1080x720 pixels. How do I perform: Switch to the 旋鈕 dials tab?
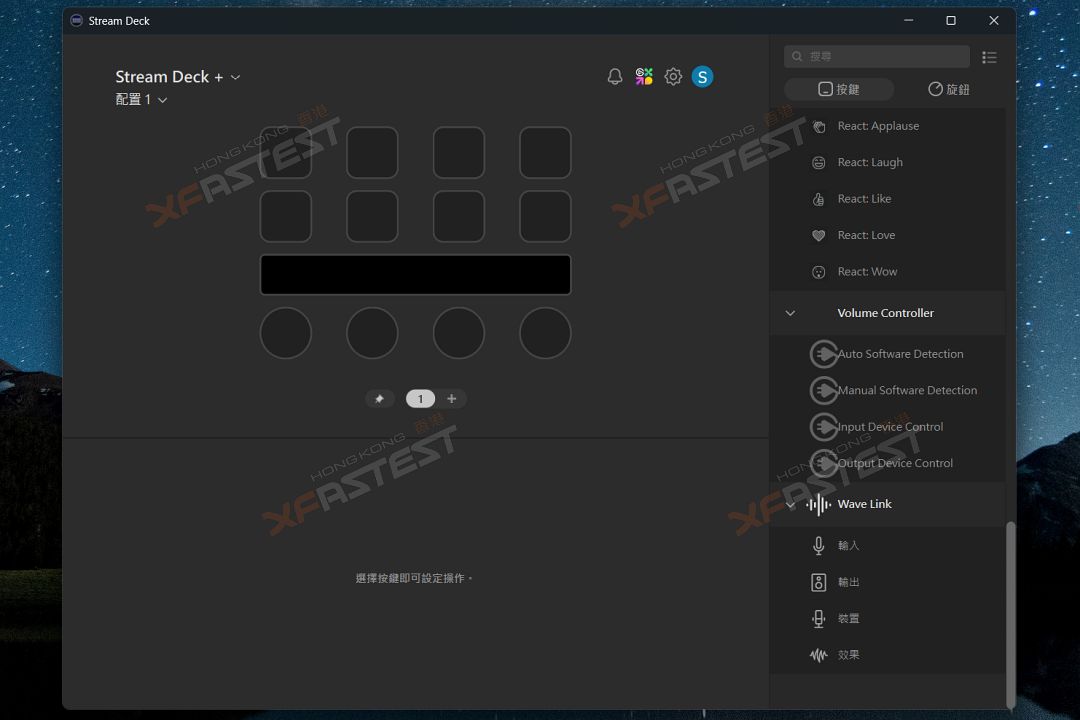point(949,89)
